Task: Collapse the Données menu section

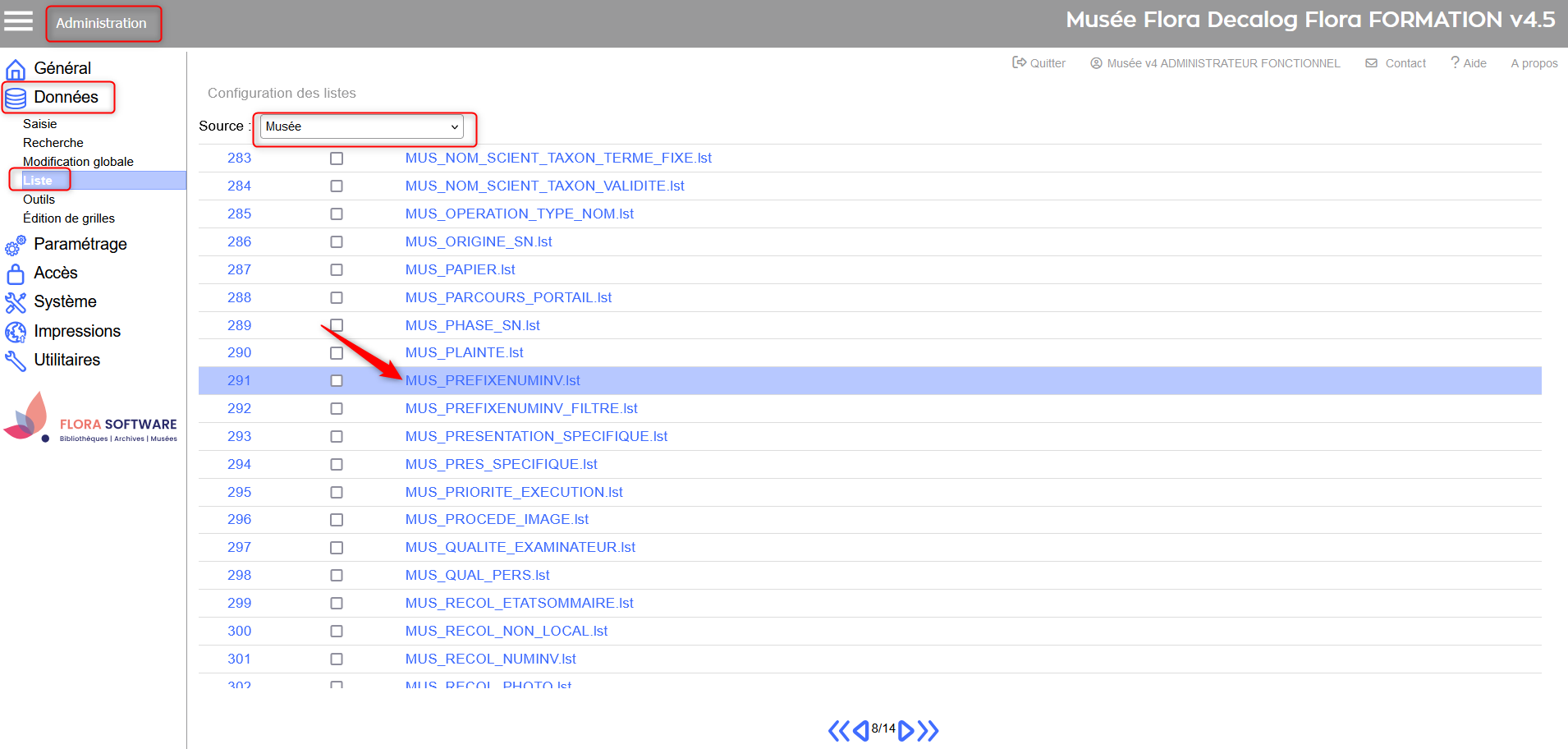Action: tap(66, 97)
